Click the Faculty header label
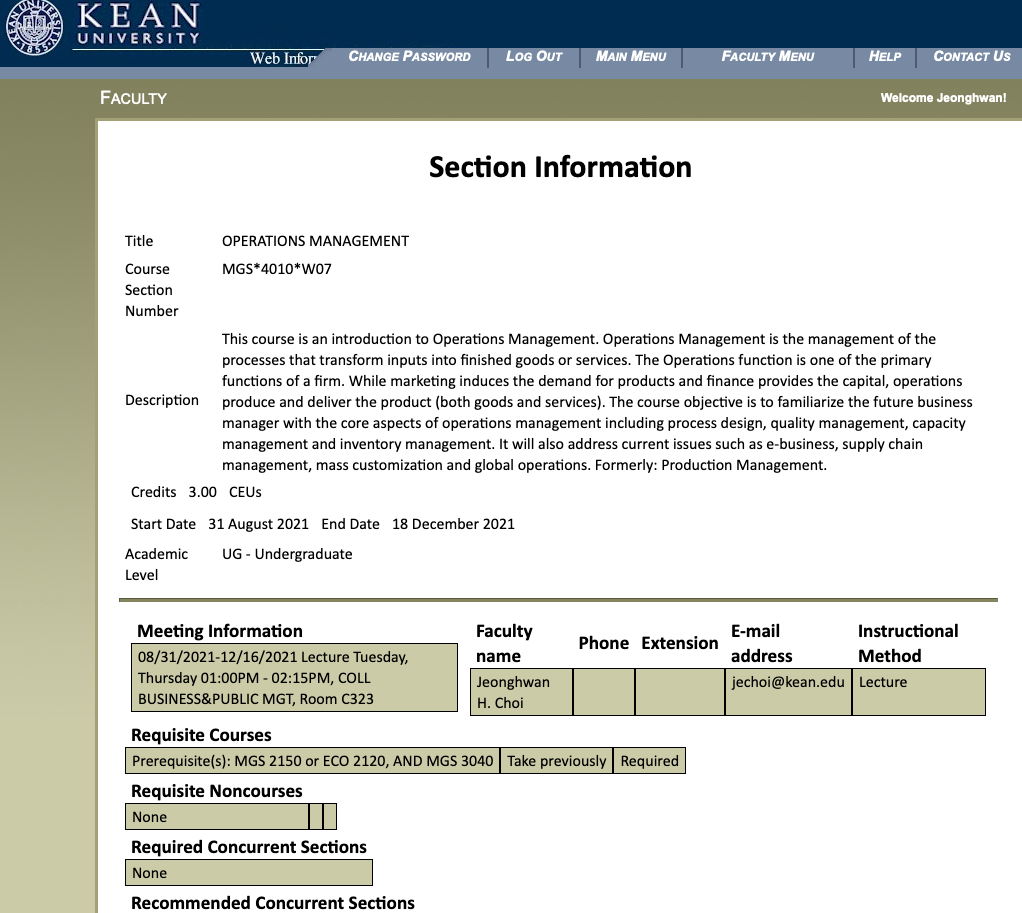 [134, 98]
